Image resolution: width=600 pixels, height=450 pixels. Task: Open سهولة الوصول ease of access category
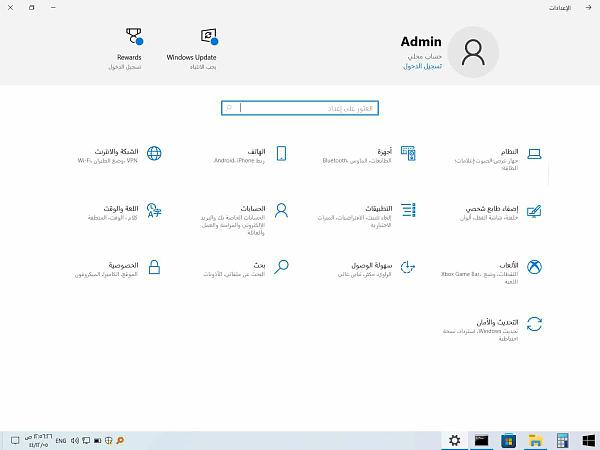[377, 269]
